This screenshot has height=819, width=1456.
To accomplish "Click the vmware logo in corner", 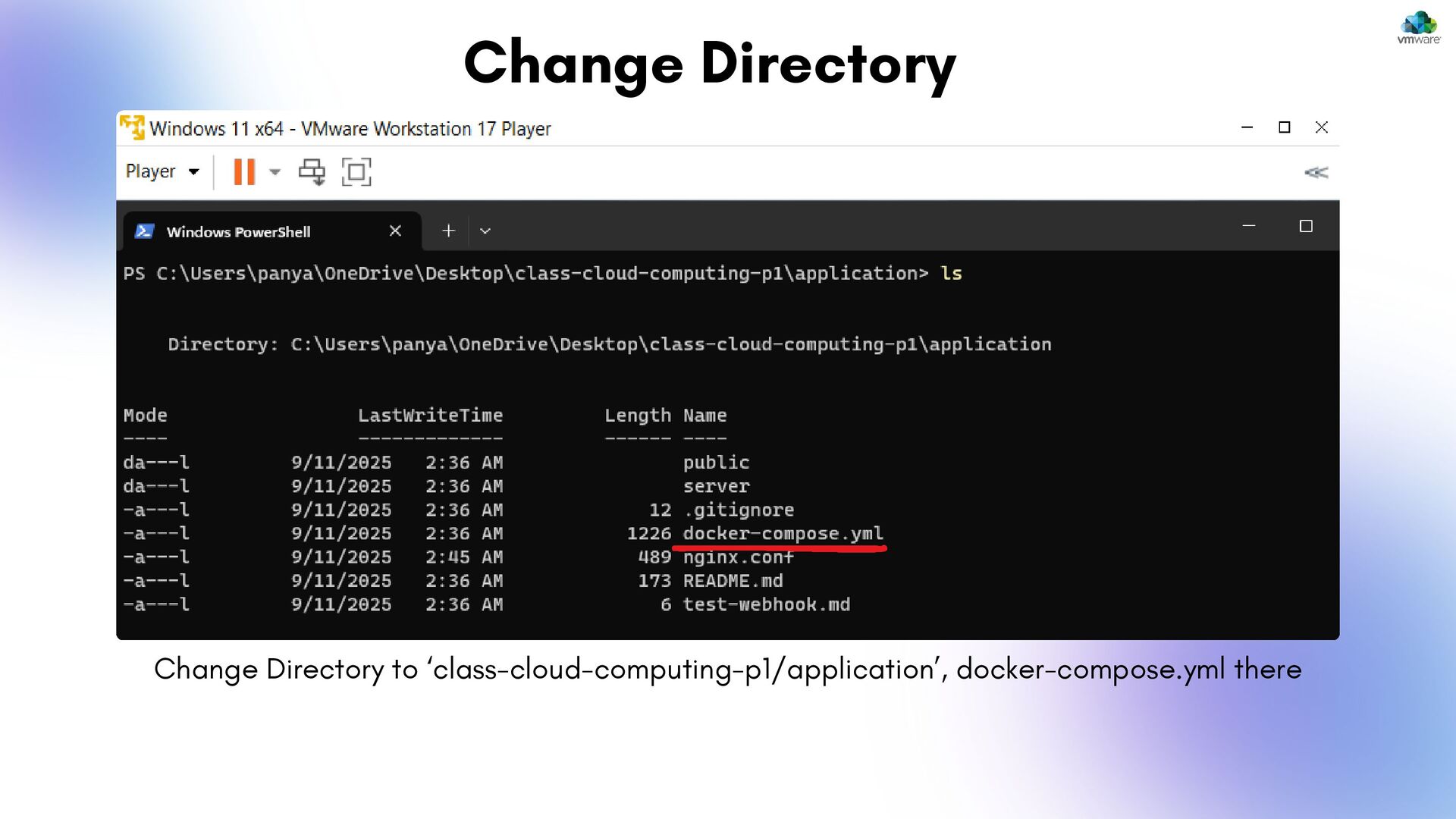I will (x=1419, y=29).
